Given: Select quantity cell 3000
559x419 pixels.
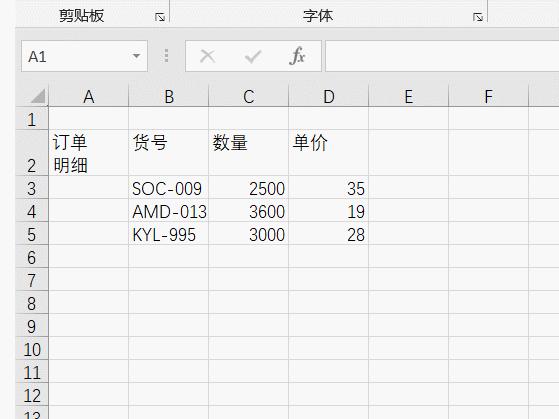Looking at the screenshot, I should click(248, 233).
